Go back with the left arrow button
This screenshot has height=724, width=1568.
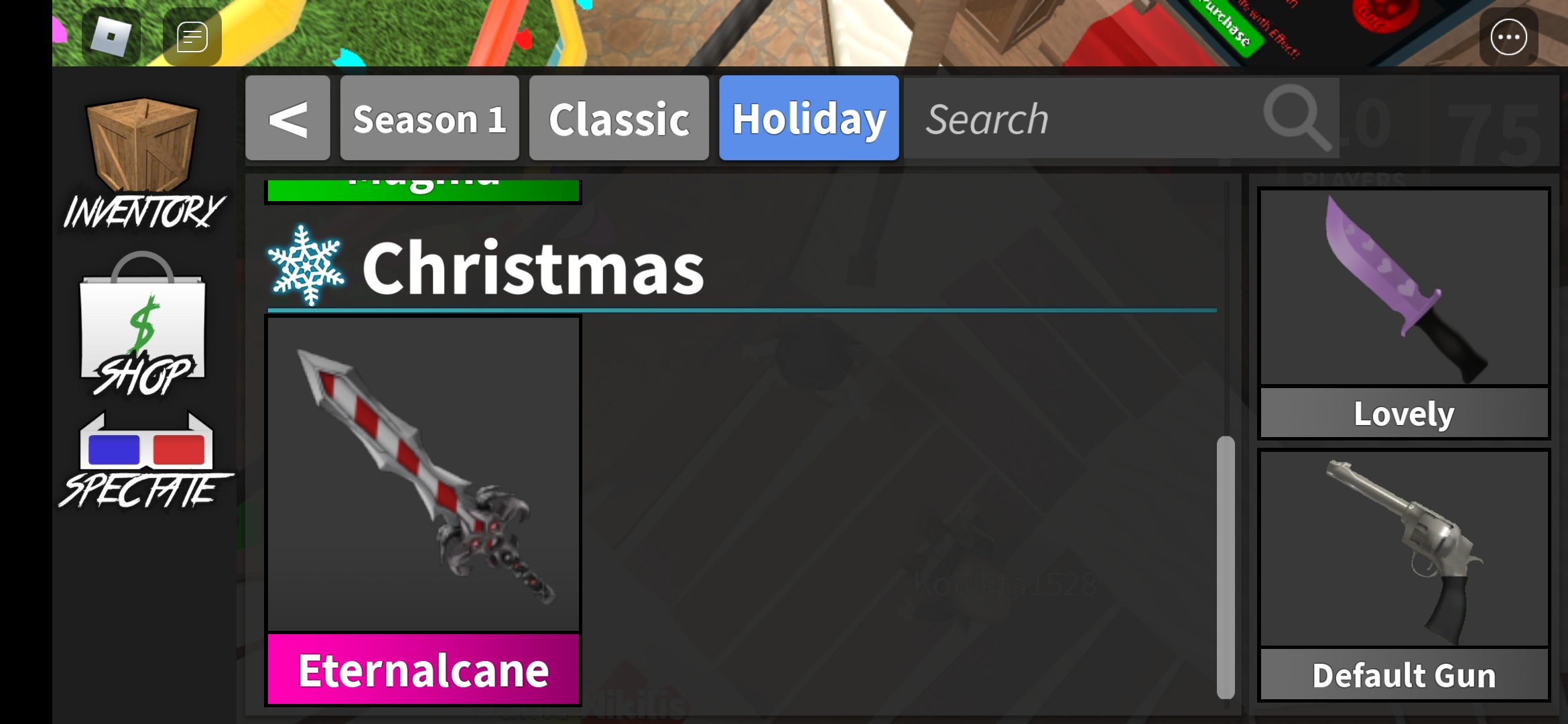(x=287, y=118)
